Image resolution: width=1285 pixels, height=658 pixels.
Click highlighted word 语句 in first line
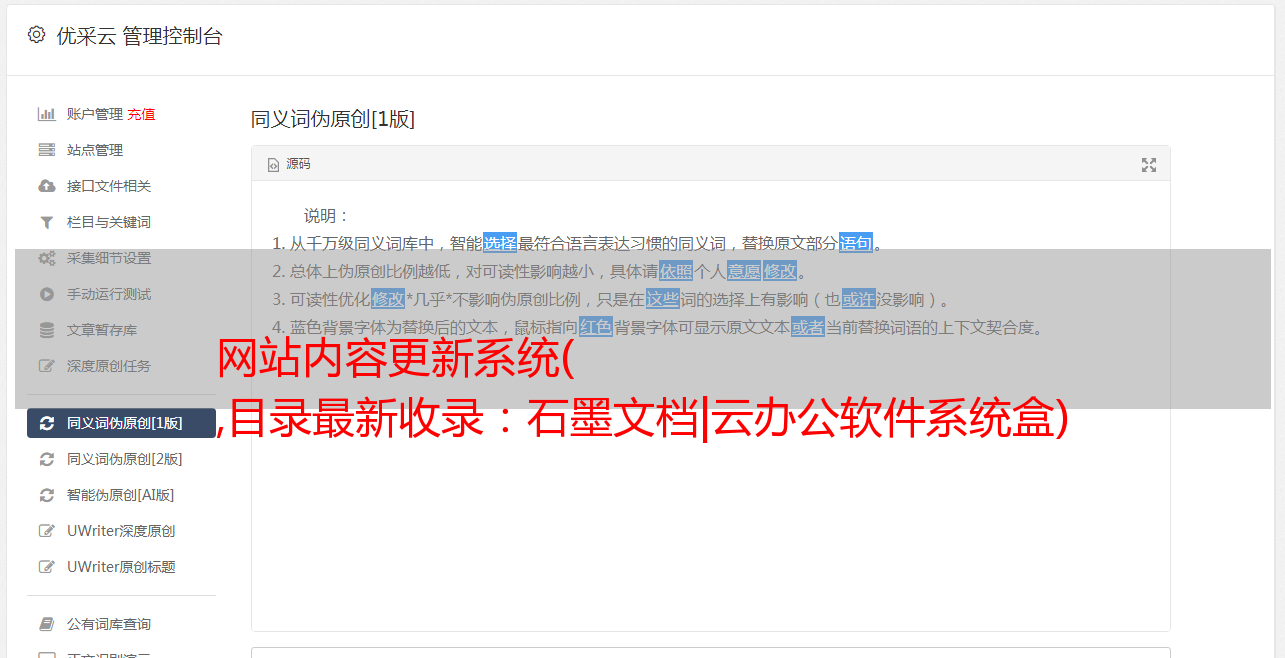click(x=856, y=243)
